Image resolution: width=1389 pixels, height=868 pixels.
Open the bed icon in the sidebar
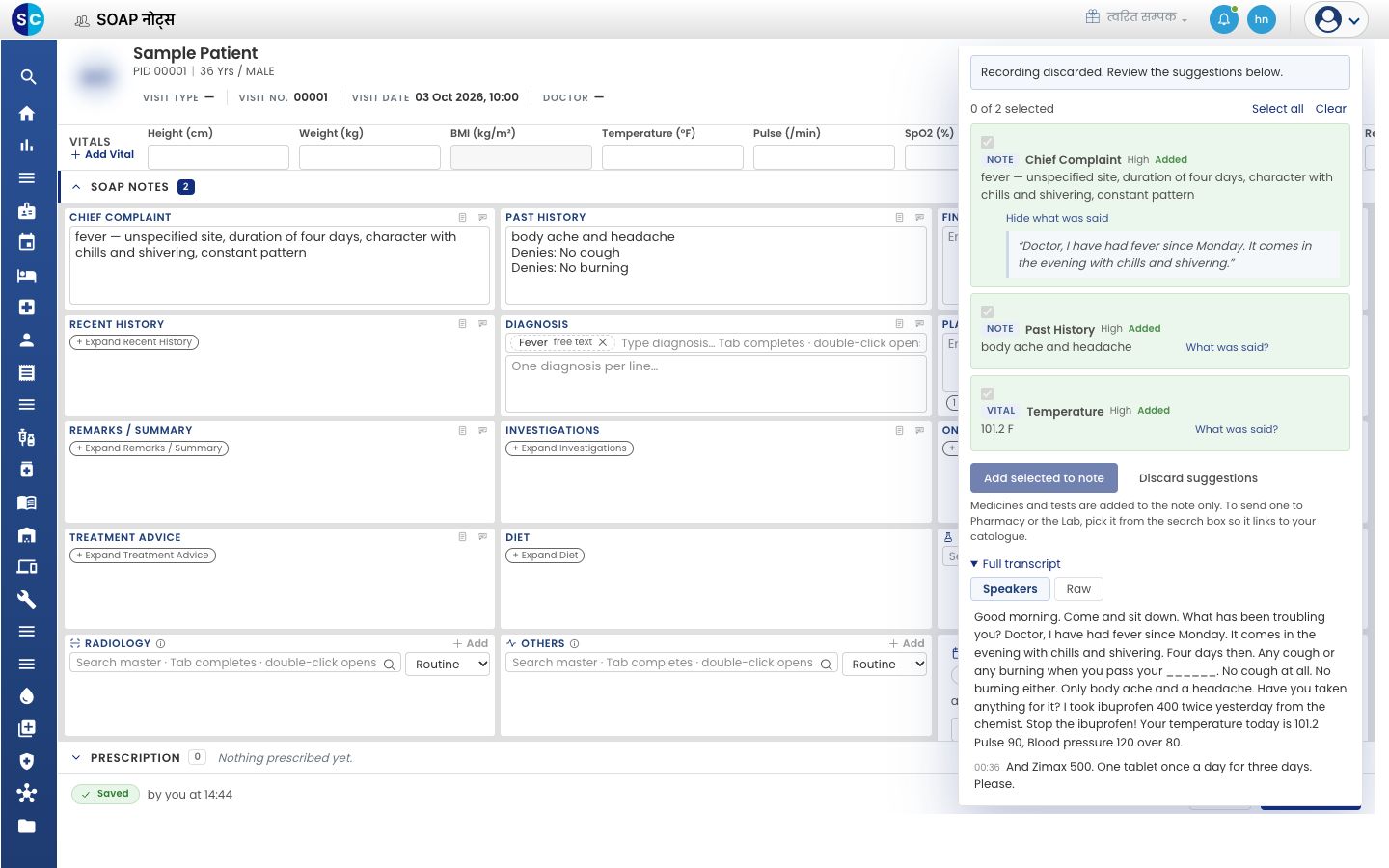pos(27,275)
